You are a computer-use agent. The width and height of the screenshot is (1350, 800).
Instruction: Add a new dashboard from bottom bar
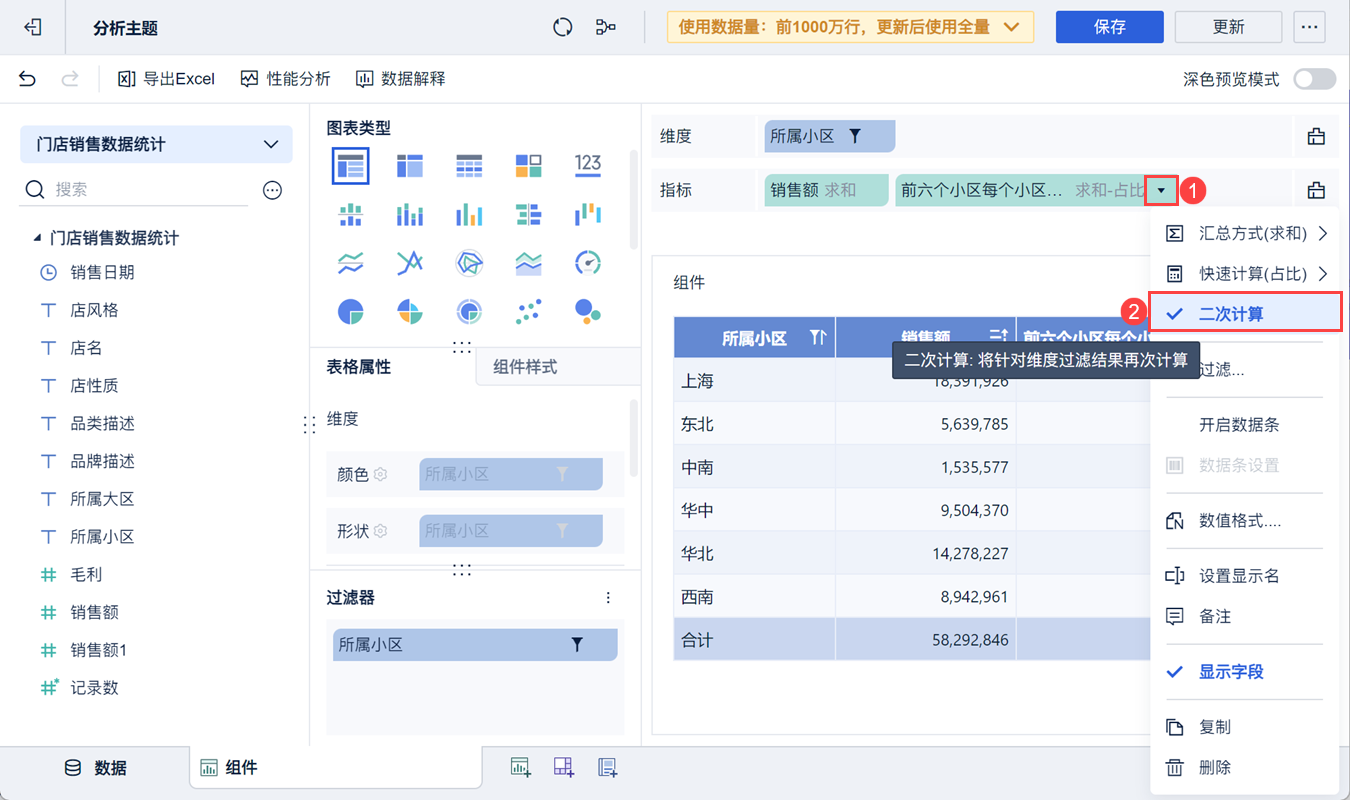(x=564, y=767)
